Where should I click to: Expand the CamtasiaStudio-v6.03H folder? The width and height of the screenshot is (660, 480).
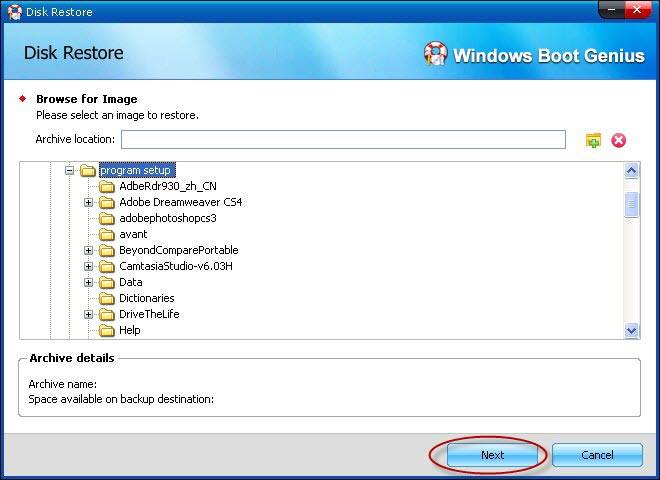pos(88,267)
